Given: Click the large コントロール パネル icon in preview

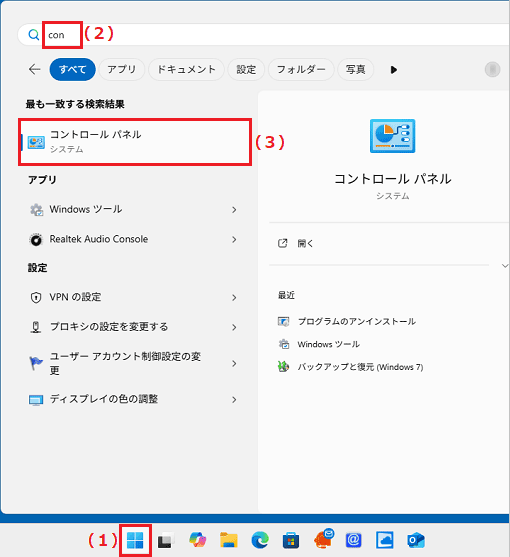Looking at the screenshot, I should tap(392, 136).
